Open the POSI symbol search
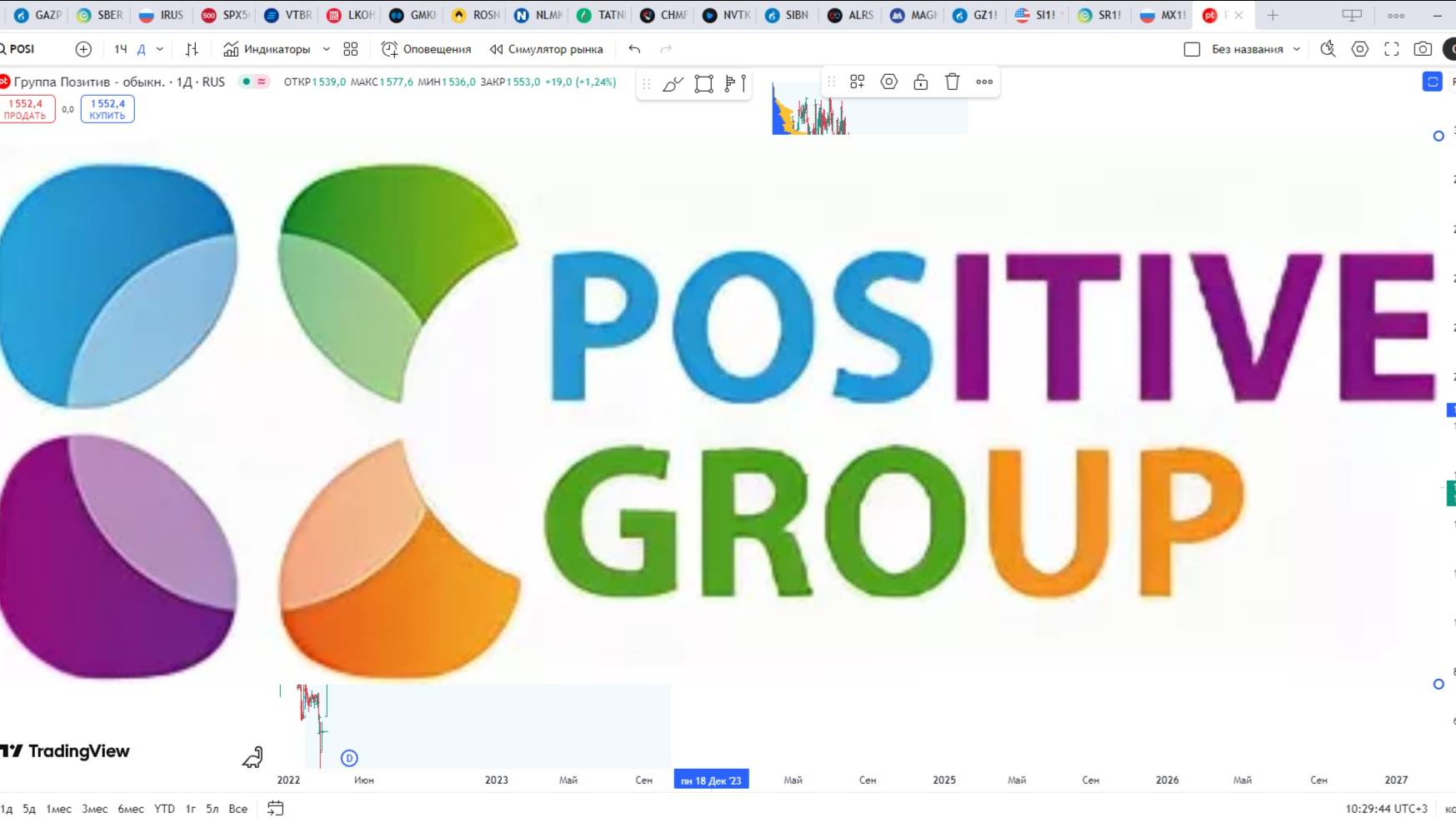Image resolution: width=1456 pixels, height=818 pixels. tap(20, 49)
